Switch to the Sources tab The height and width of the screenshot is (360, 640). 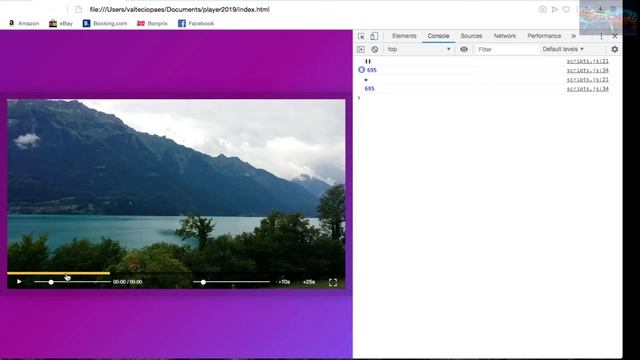[x=471, y=36]
